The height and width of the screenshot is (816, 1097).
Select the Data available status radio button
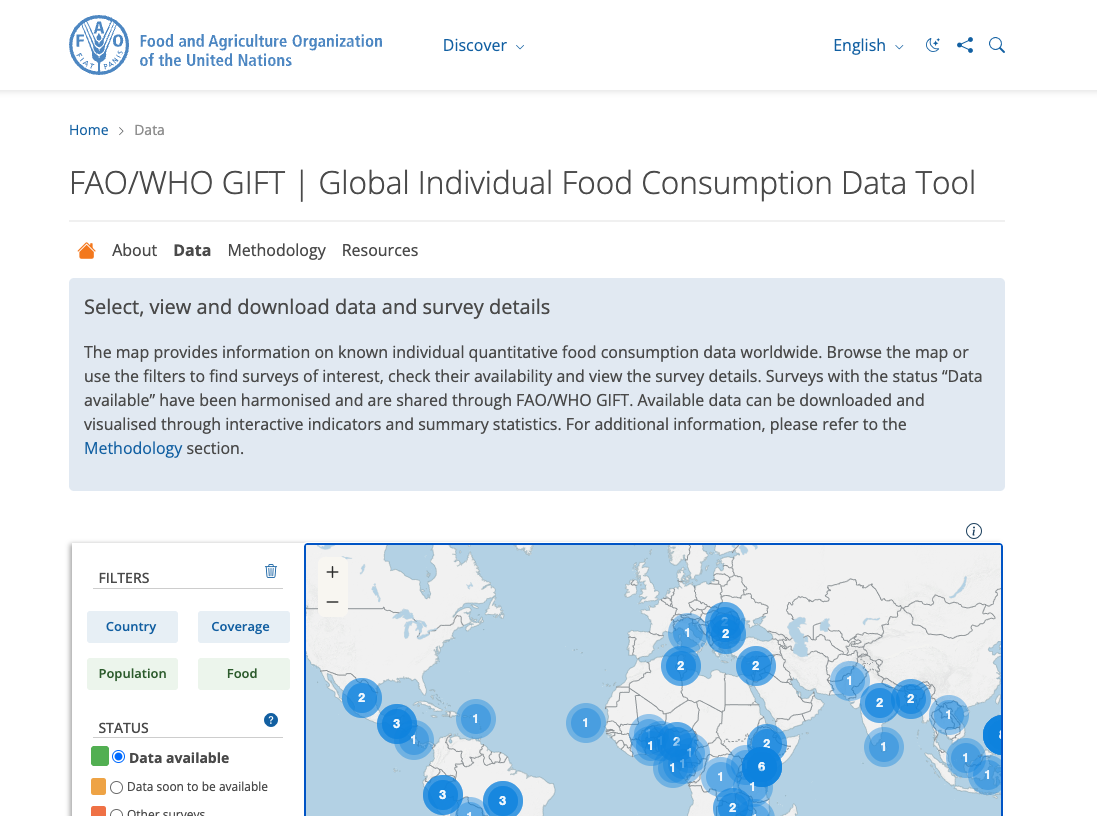(118, 757)
